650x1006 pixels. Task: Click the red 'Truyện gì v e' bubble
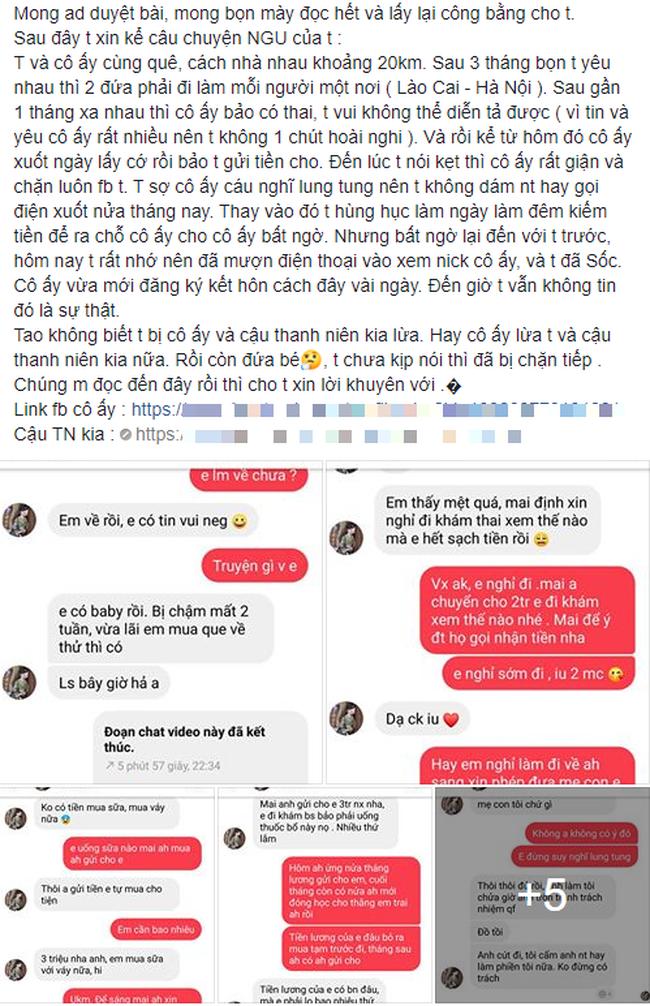click(255, 566)
